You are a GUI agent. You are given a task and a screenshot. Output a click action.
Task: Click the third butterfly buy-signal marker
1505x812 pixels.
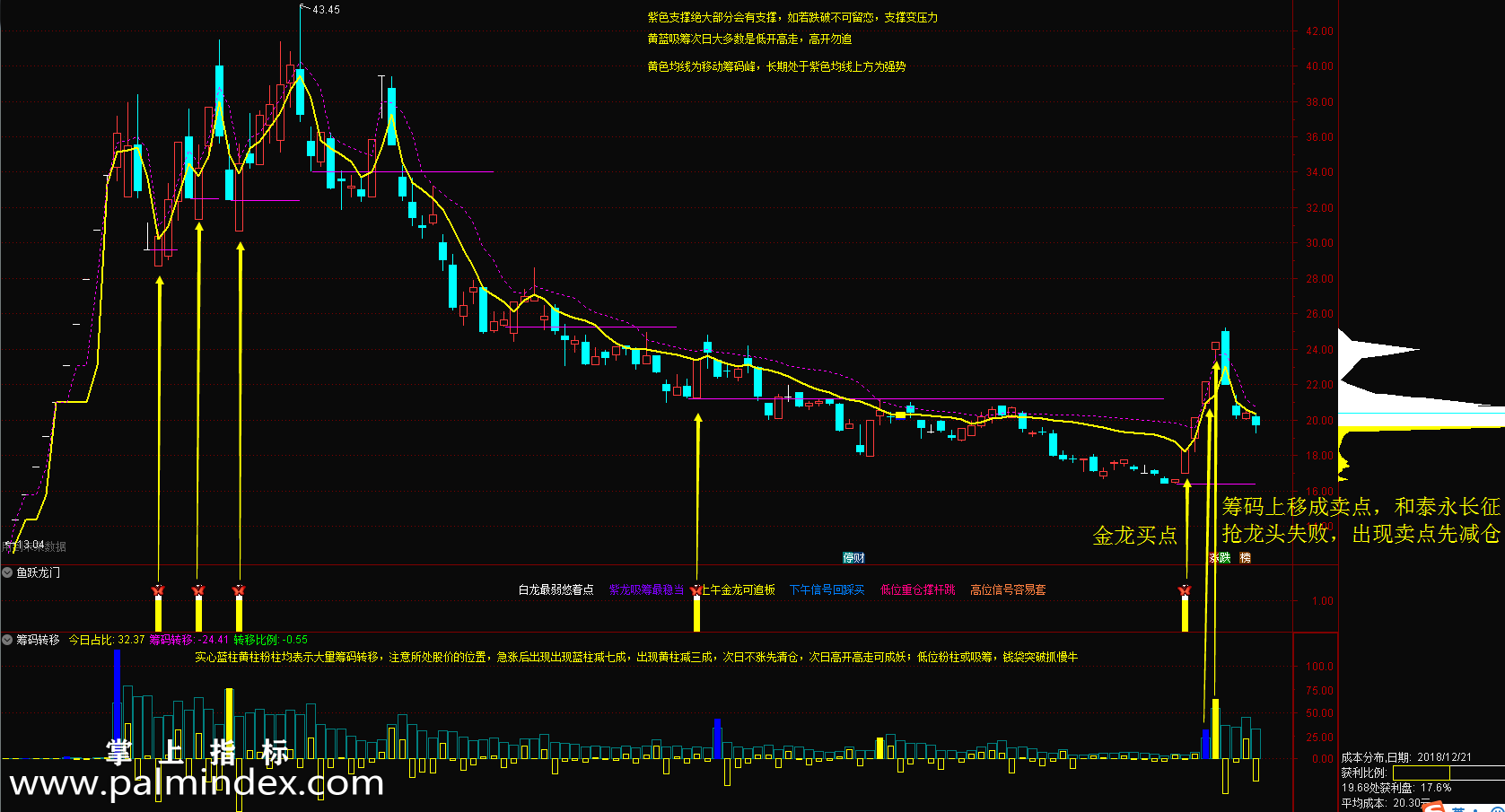tap(239, 590)
